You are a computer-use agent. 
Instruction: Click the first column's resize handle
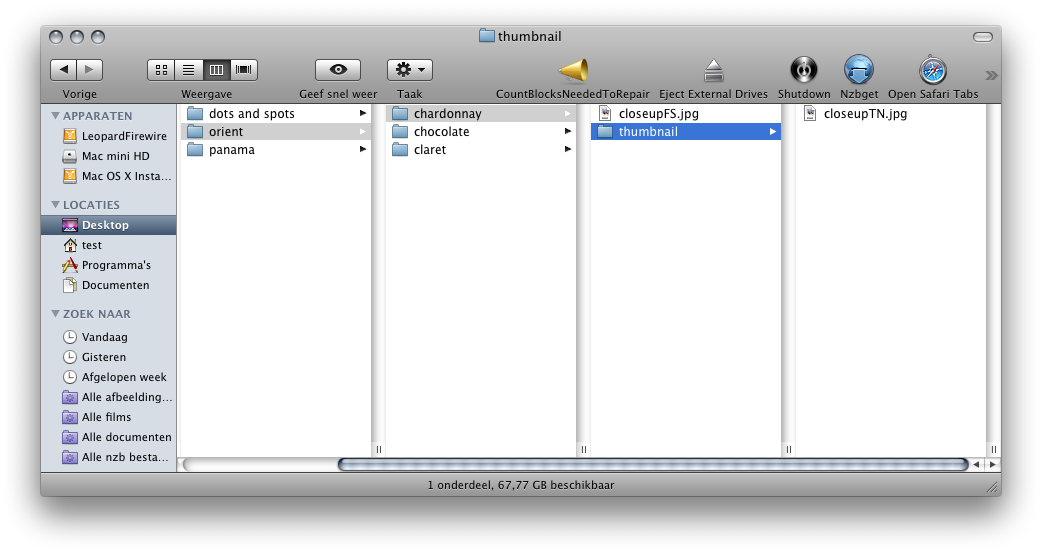pyautogui.click(x=379, y=450)
